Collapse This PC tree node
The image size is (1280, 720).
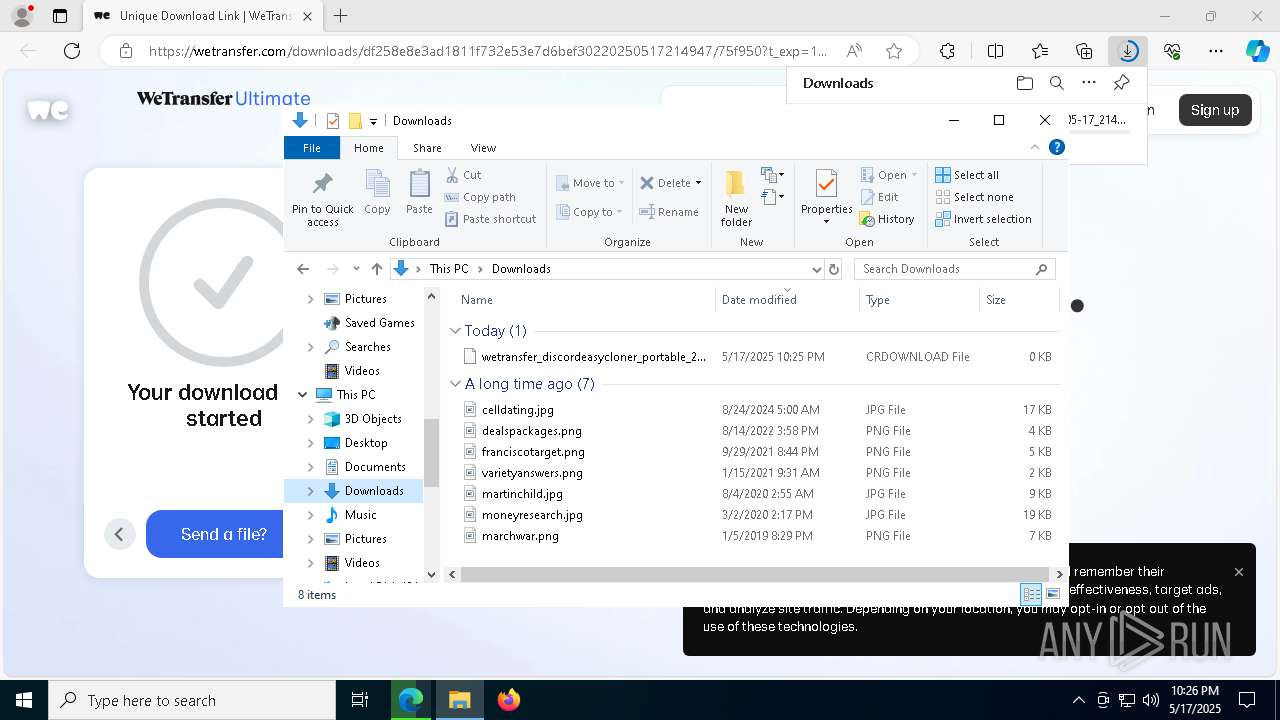302,395
